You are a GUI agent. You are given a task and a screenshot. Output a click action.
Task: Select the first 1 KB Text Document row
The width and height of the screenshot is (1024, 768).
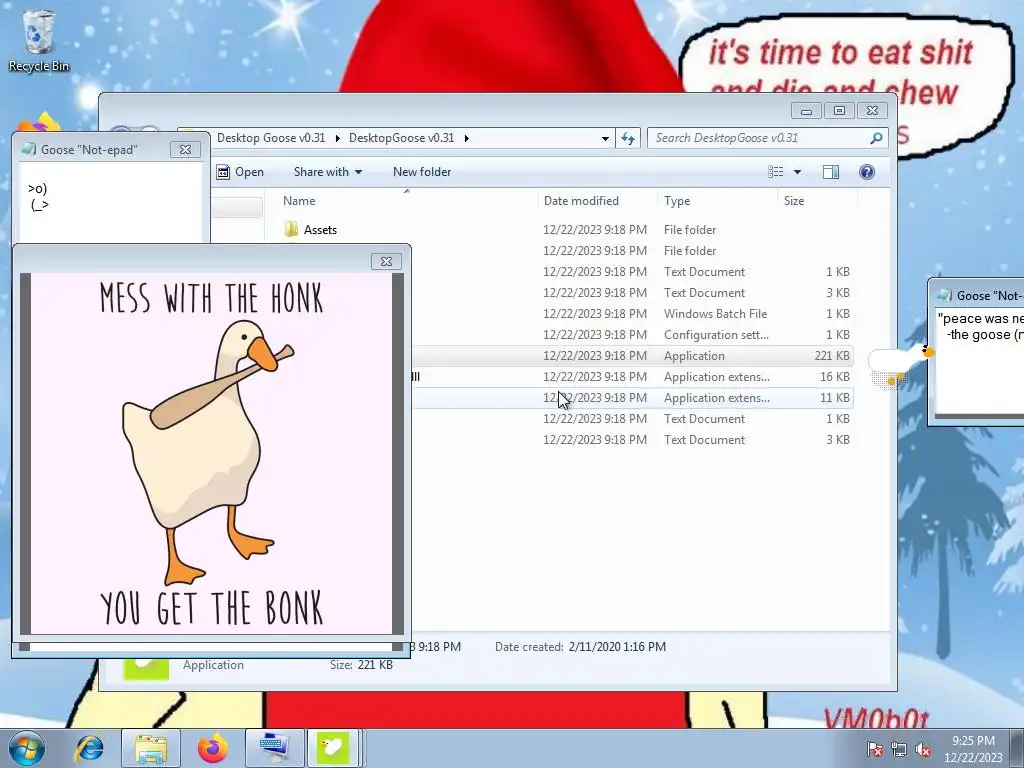click(x=631, y=272)
